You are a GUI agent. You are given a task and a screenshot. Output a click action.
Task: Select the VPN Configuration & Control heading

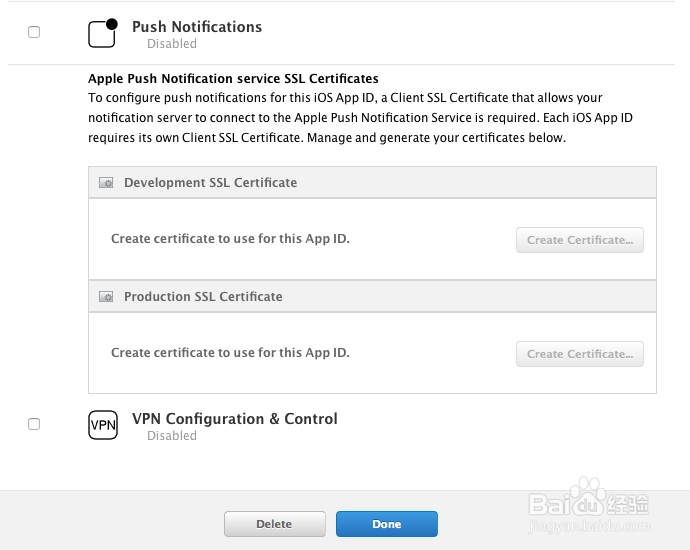click(x=235, y=419)
